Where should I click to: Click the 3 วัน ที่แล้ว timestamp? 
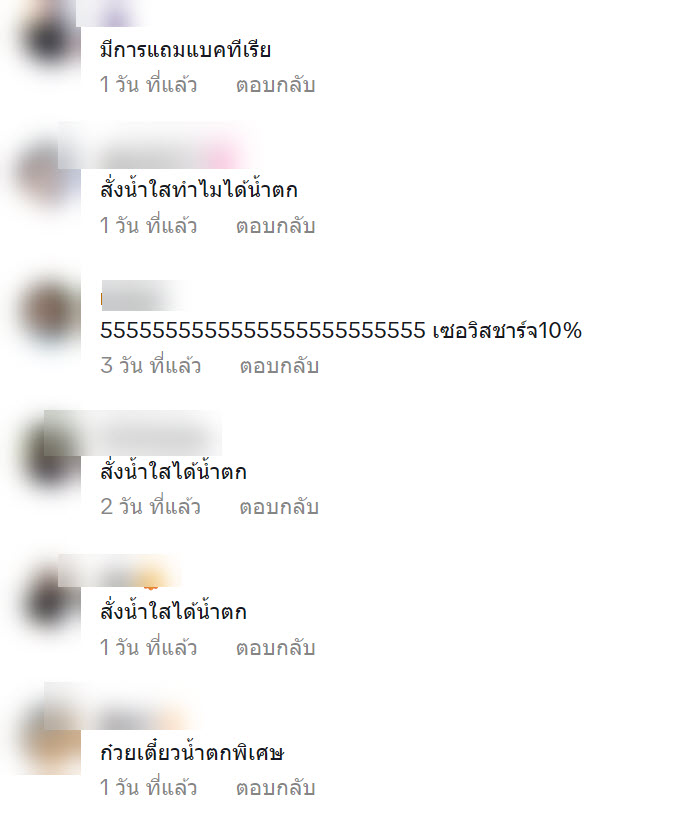[x=151, y=365]
